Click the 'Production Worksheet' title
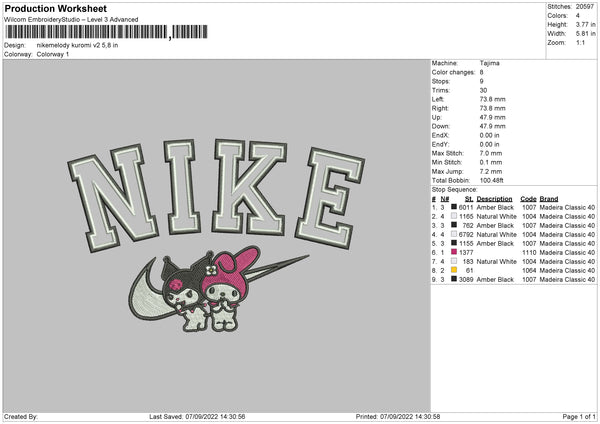600x424 pixels. pyautogui.click(x=55, y=8)
